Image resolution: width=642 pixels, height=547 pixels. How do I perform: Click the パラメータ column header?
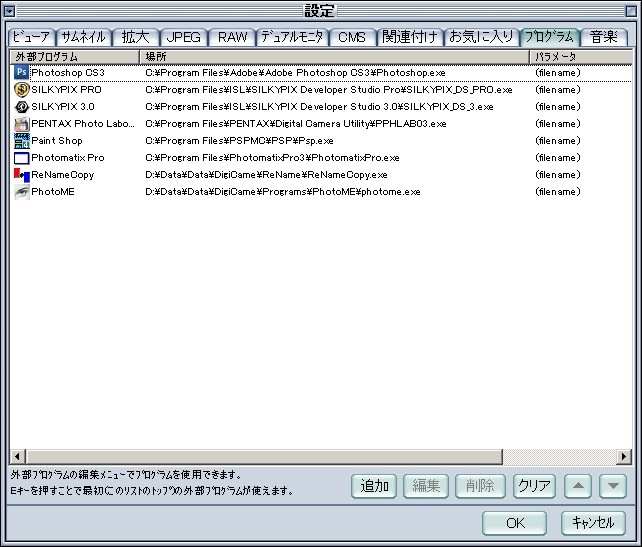tap(581, 57)
